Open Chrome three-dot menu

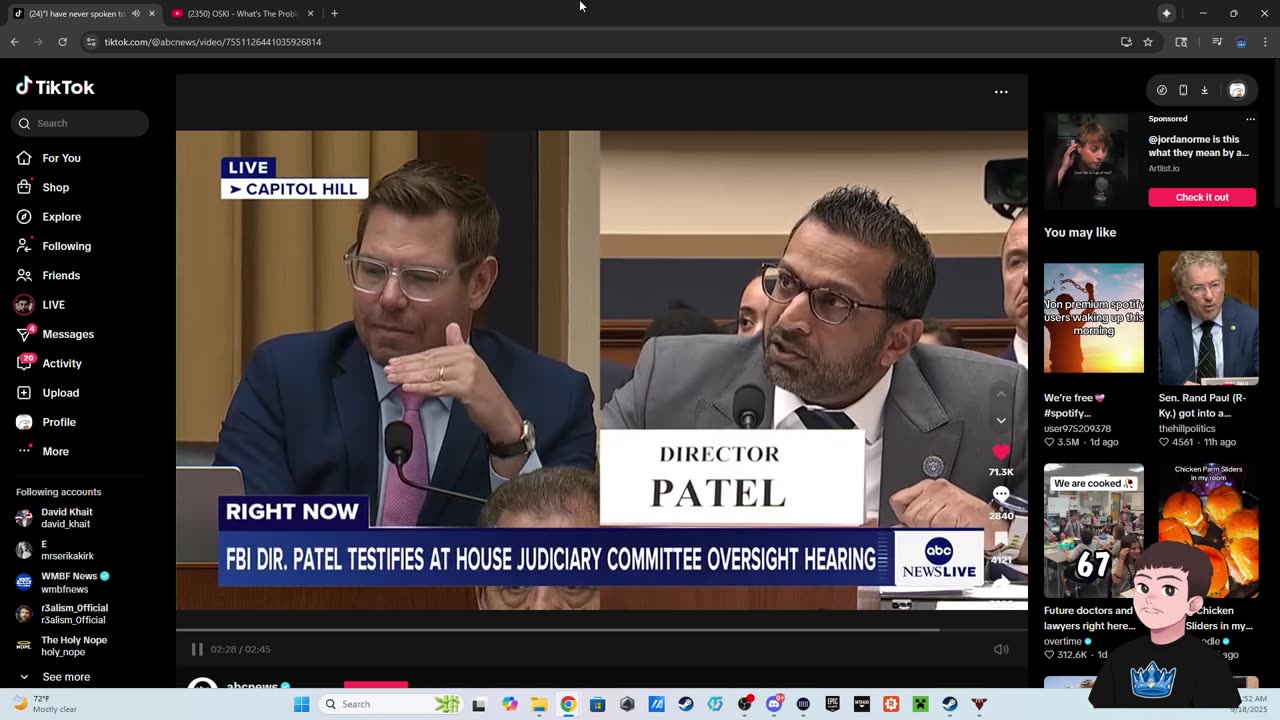pos(1265,42)
